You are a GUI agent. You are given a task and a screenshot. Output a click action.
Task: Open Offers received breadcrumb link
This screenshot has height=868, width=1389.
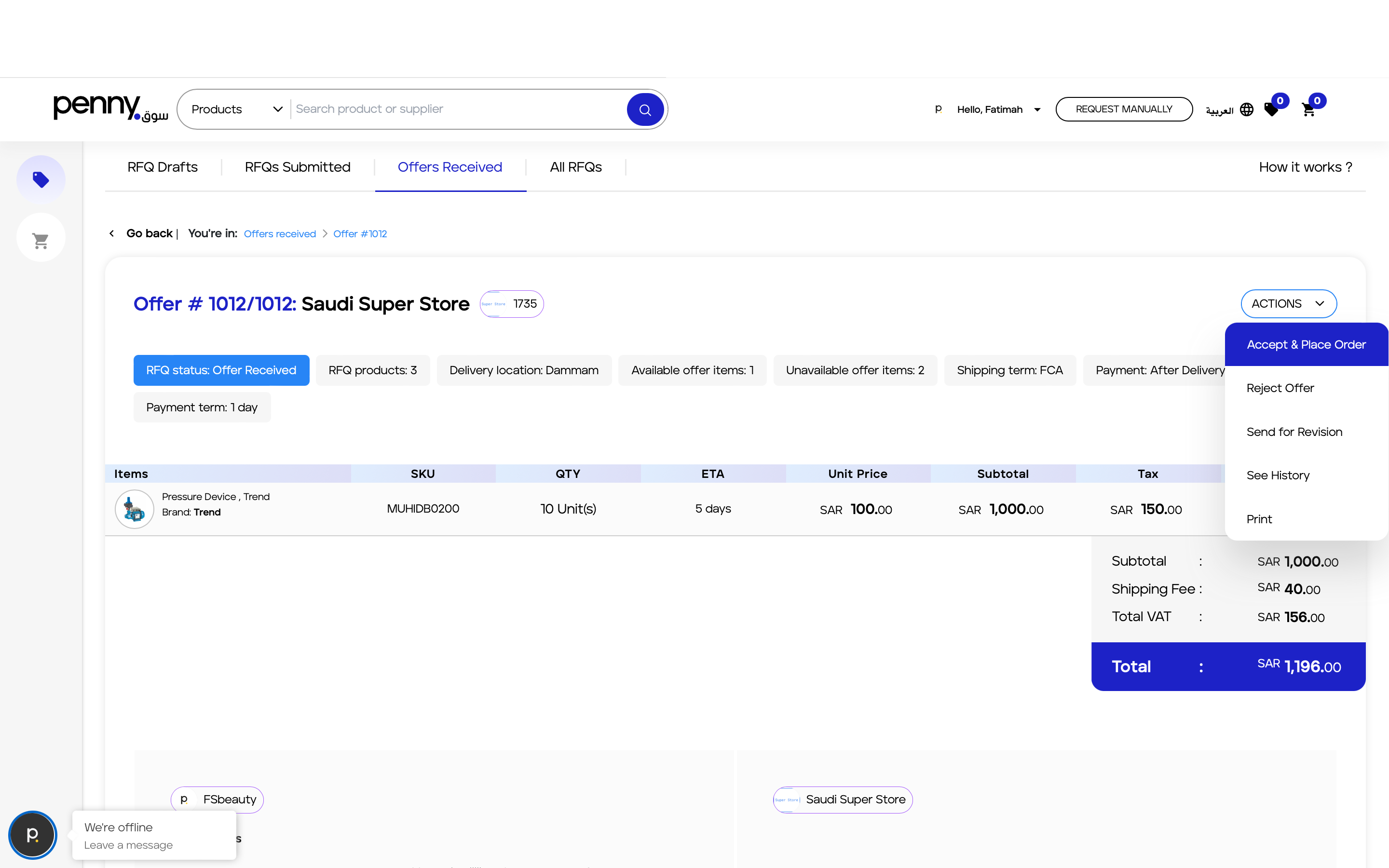(x=280, y=234)
